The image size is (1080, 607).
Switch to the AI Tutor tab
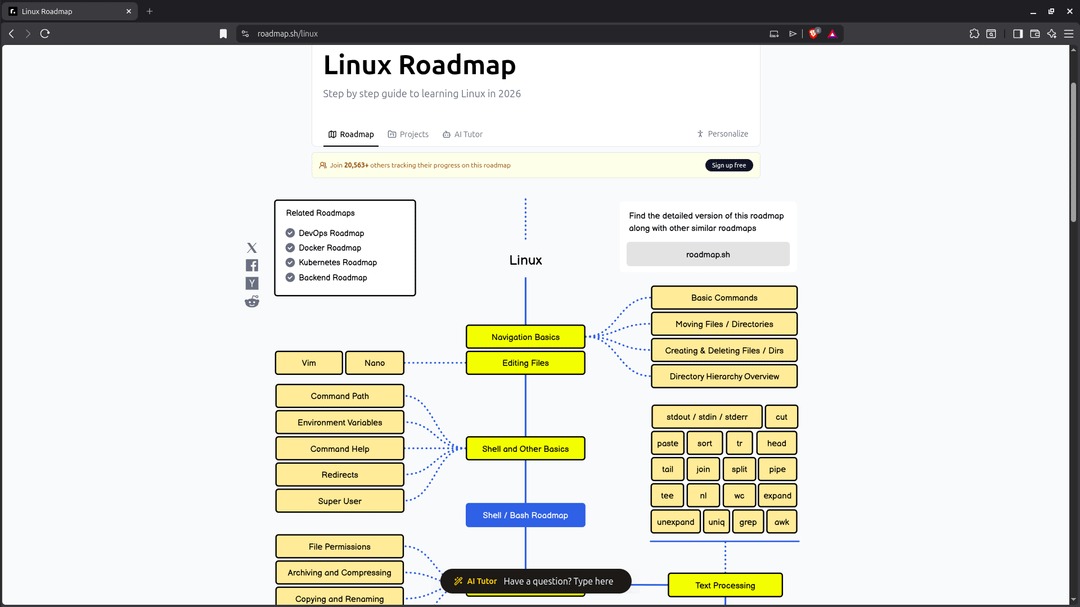462,134
